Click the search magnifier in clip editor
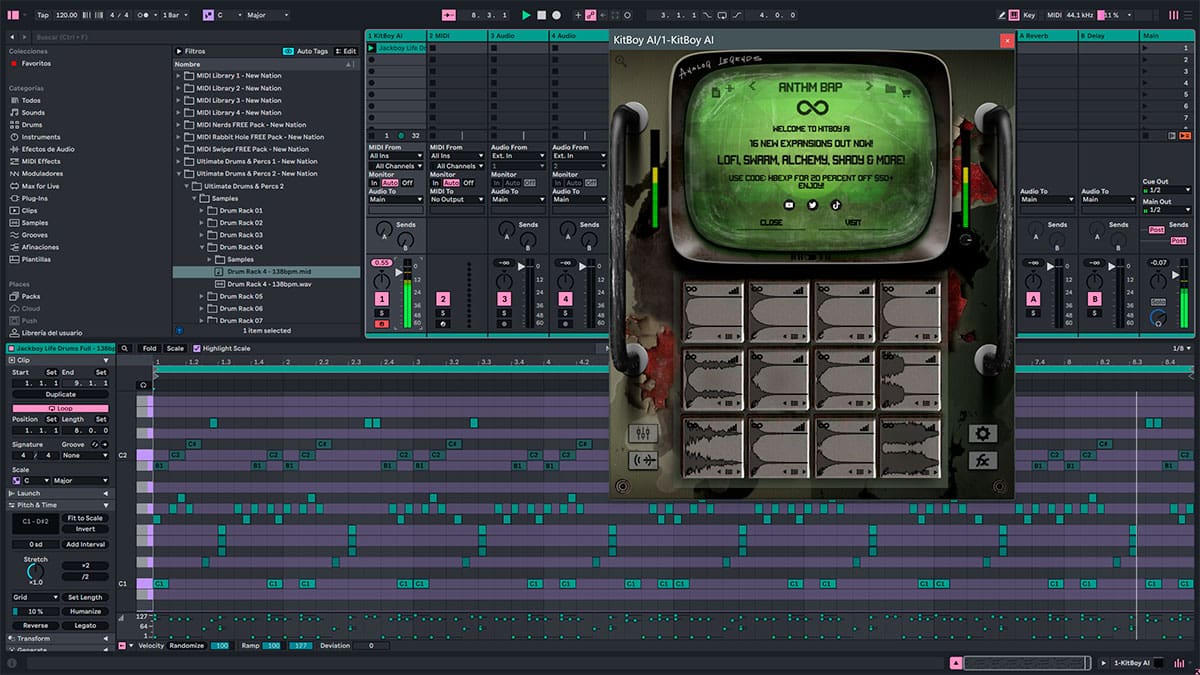 [125, 348]
